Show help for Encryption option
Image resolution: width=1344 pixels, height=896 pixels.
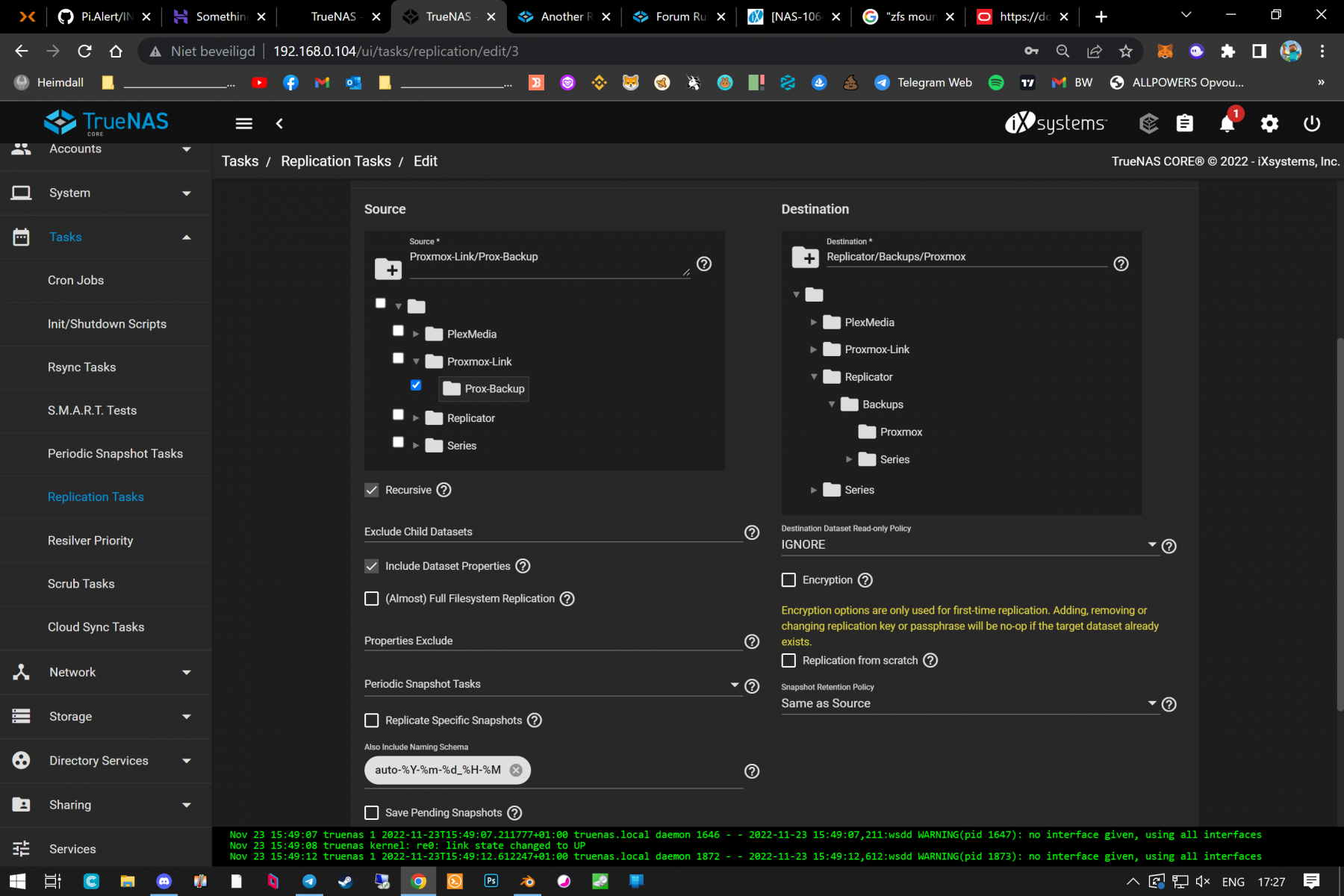865,580
